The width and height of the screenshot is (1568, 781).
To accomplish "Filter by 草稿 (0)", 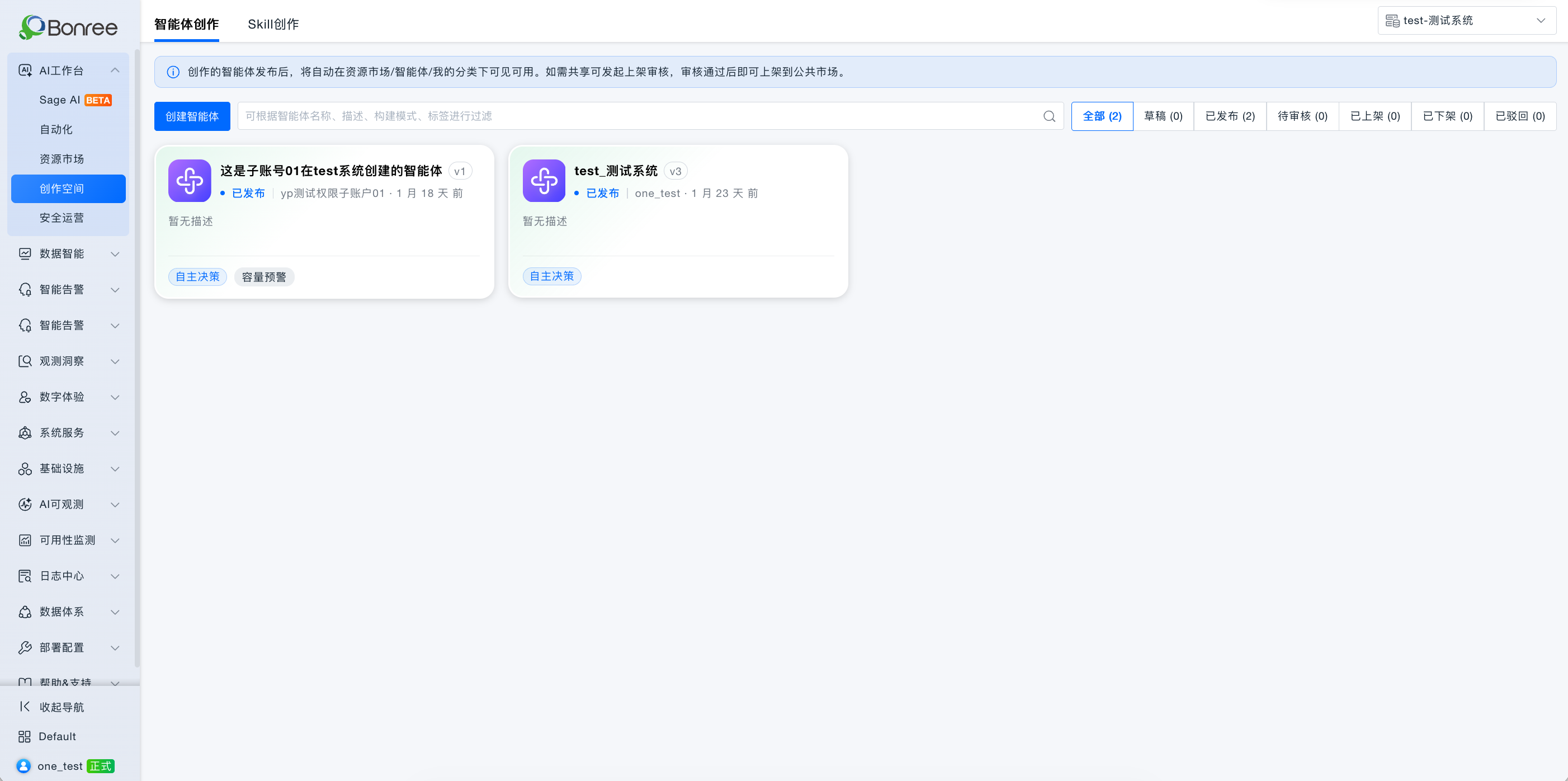I will [1163, 116].
